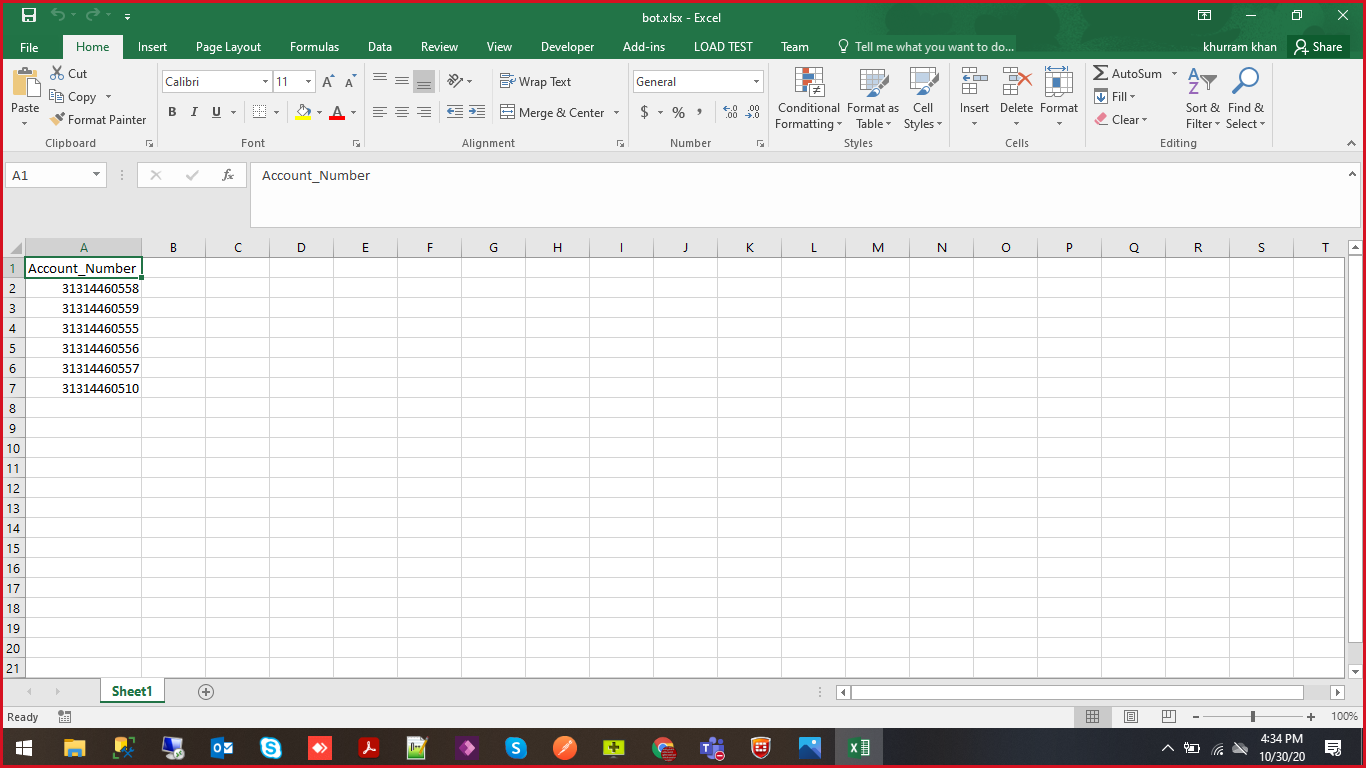Viewport: 1366px width, 768px height.
Task: Click the Format as Table icon
Action: coord(872,83)
